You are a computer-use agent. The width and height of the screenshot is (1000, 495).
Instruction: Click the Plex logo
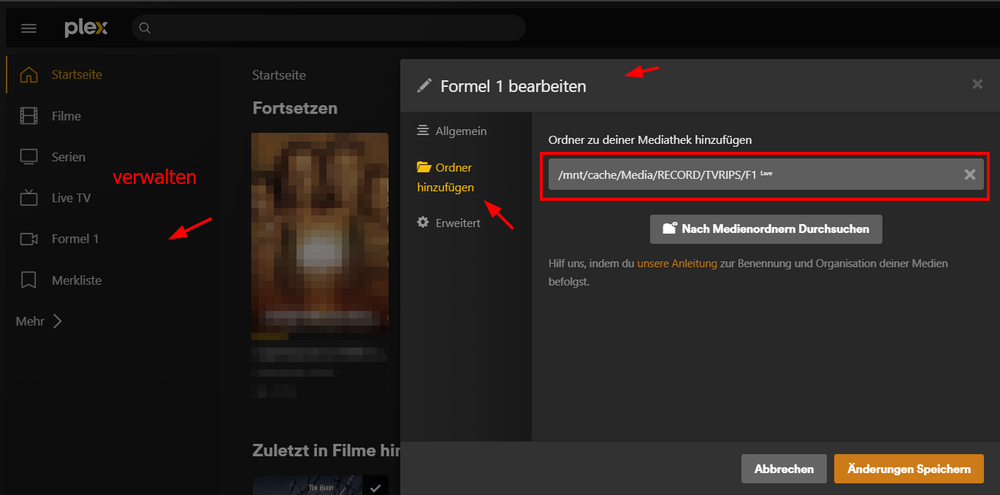pyautogui.click(x=86, y=28)
